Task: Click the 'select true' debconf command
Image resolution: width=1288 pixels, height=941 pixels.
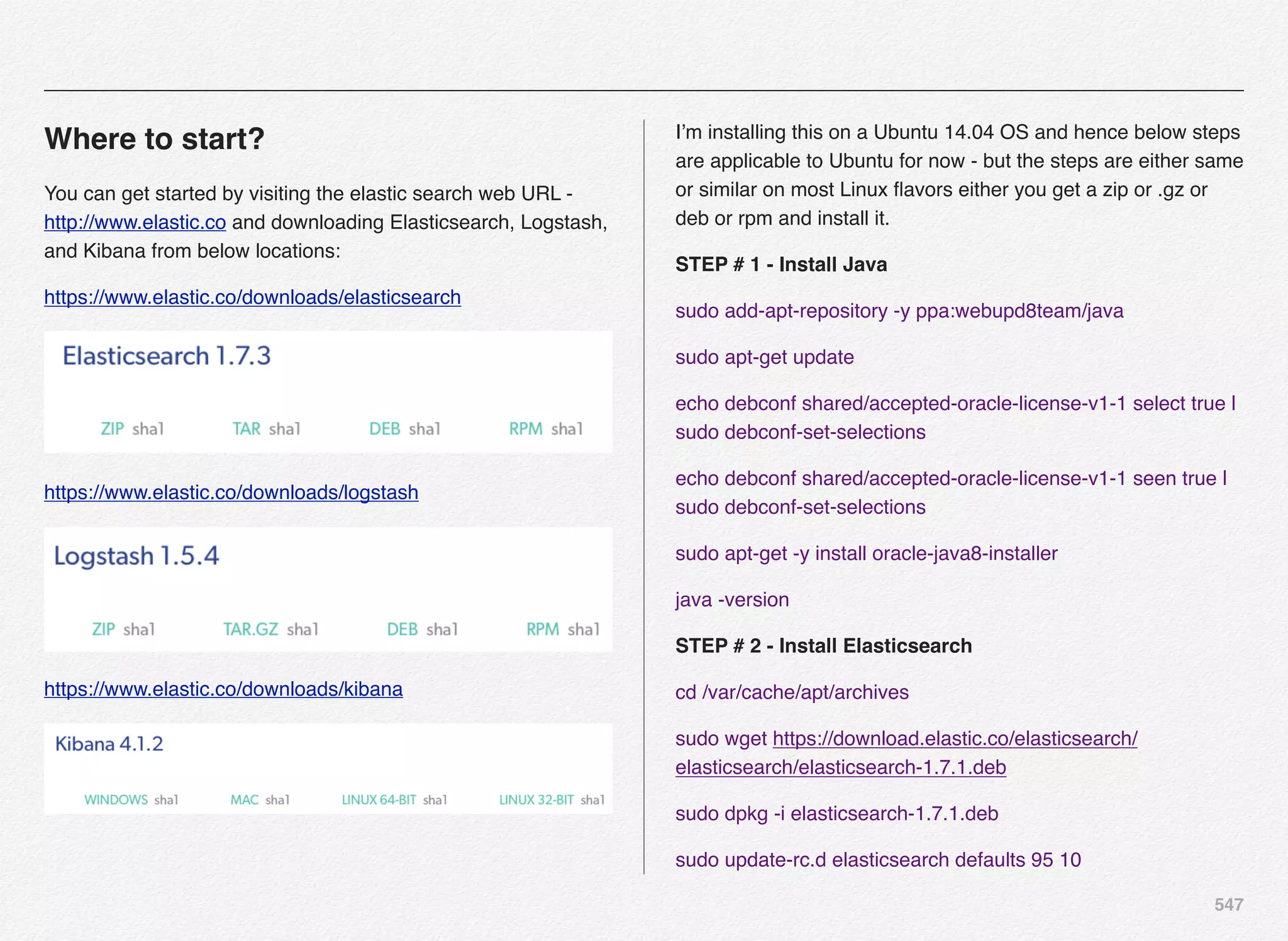Action: point(956,418)
